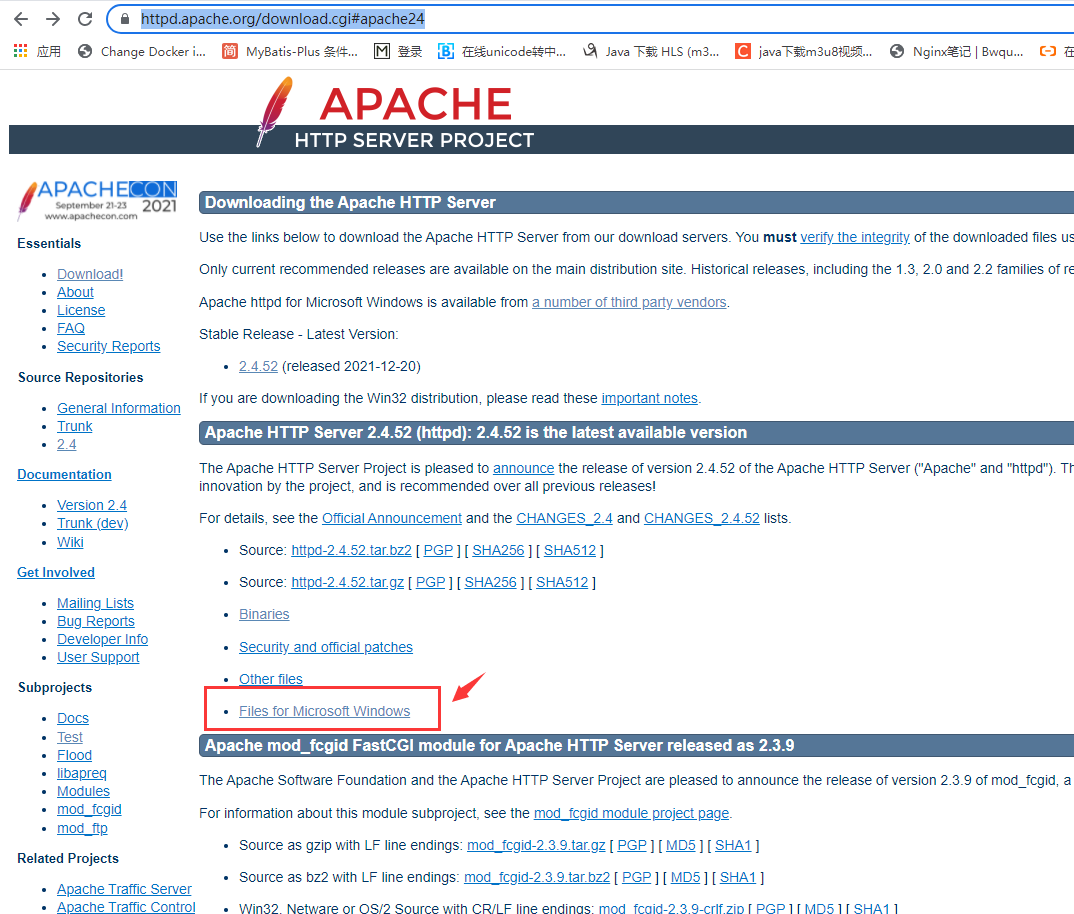
Task: Open the Bug Reports link
Action: point(96,621)
